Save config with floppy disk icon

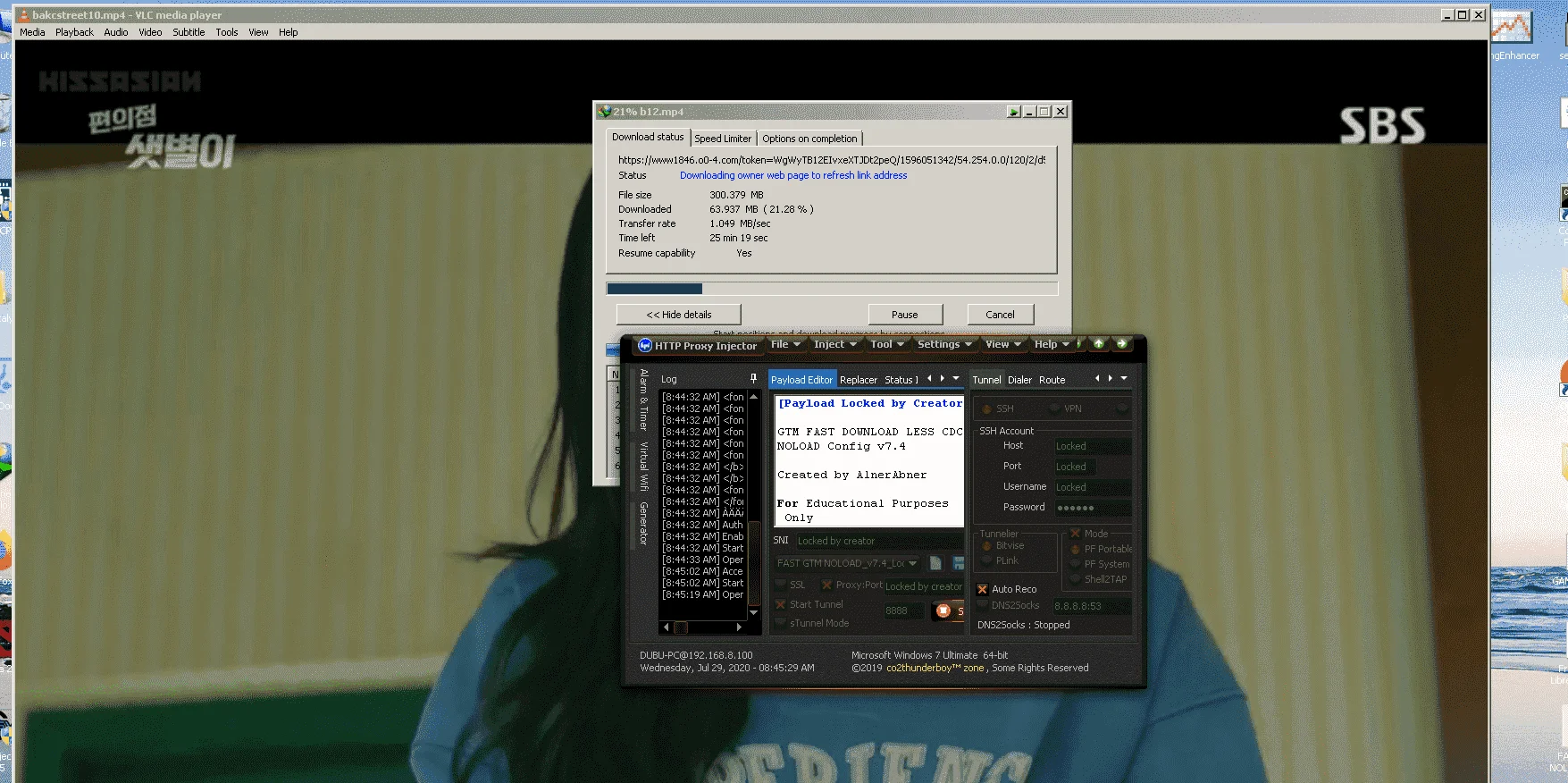[958, 563]
